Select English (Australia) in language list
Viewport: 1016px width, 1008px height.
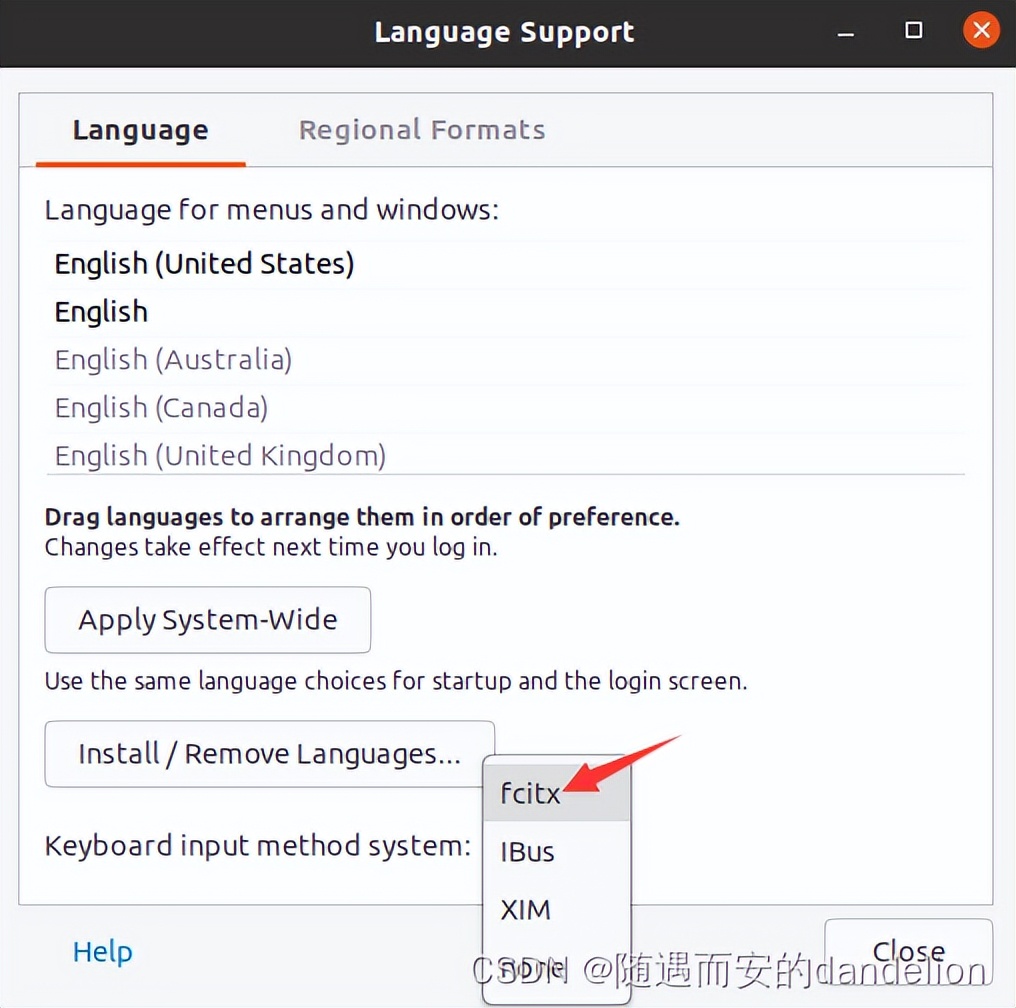pyautogui.click(x=172, y=359)
